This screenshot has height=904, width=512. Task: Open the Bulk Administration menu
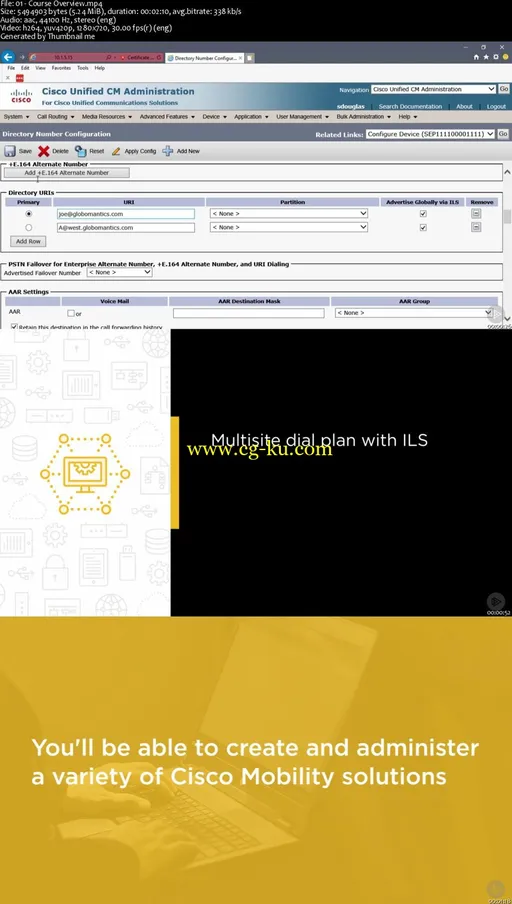coord(364,116)
